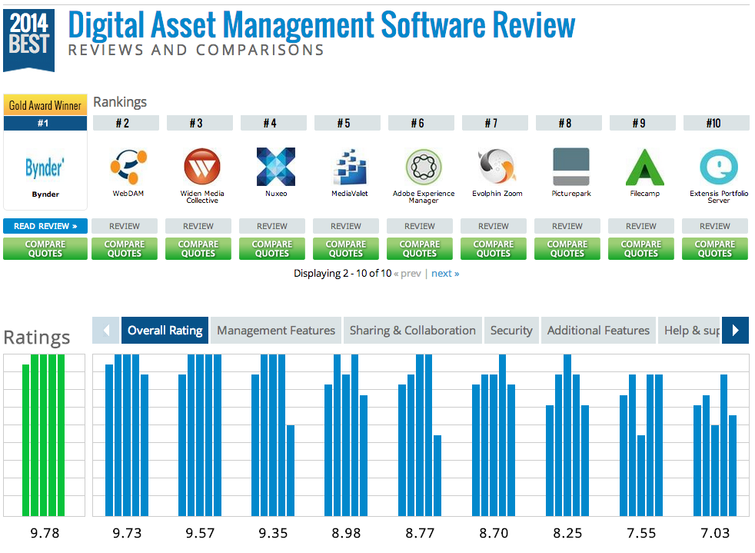Click the Filecamp product name
Image resolution: width=755 pixels, height=553 pixels.
(x=645, y=194)
